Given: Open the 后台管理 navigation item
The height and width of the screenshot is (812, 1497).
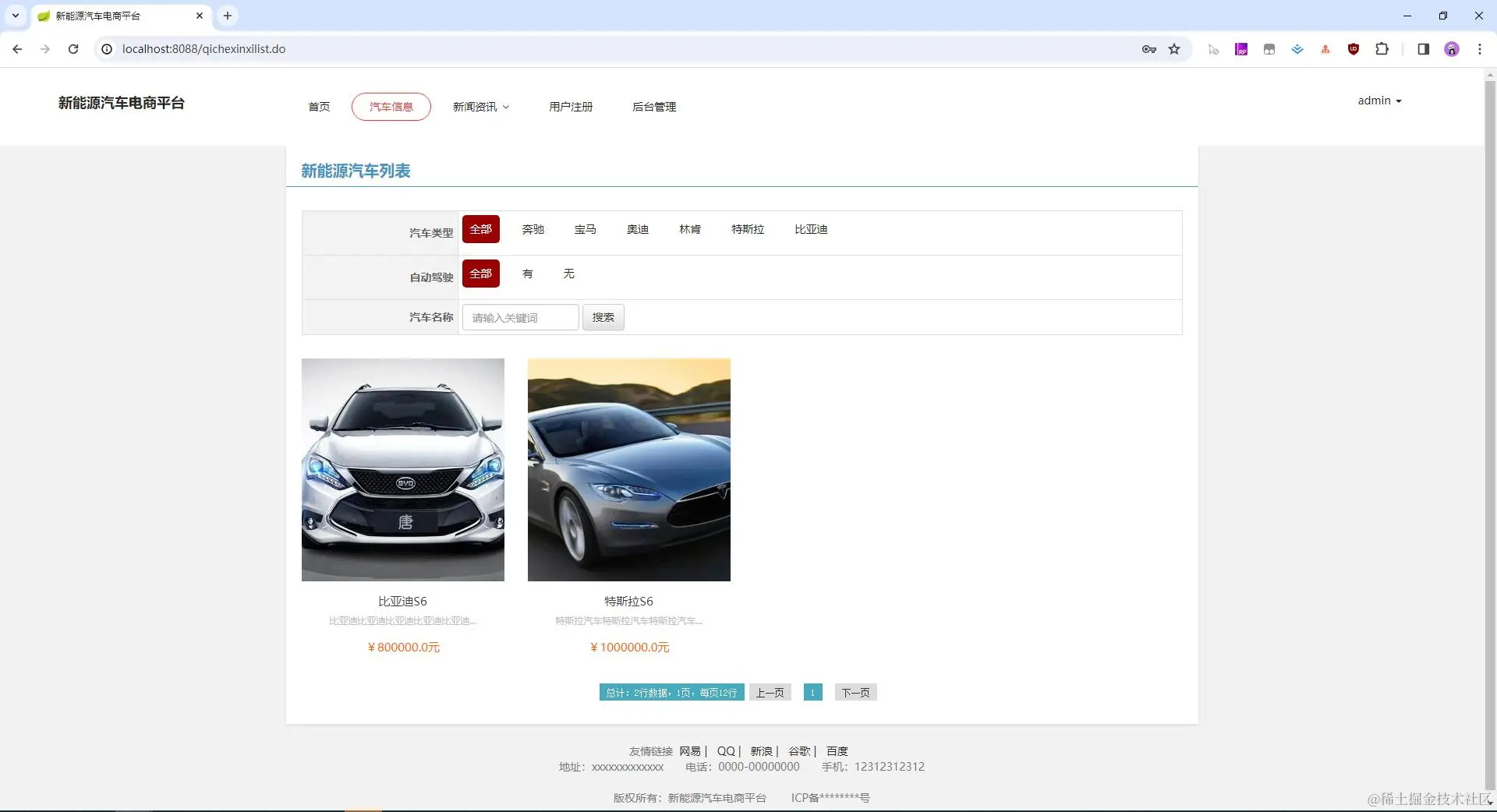Looking at the screenshot, I should point(654,107).
